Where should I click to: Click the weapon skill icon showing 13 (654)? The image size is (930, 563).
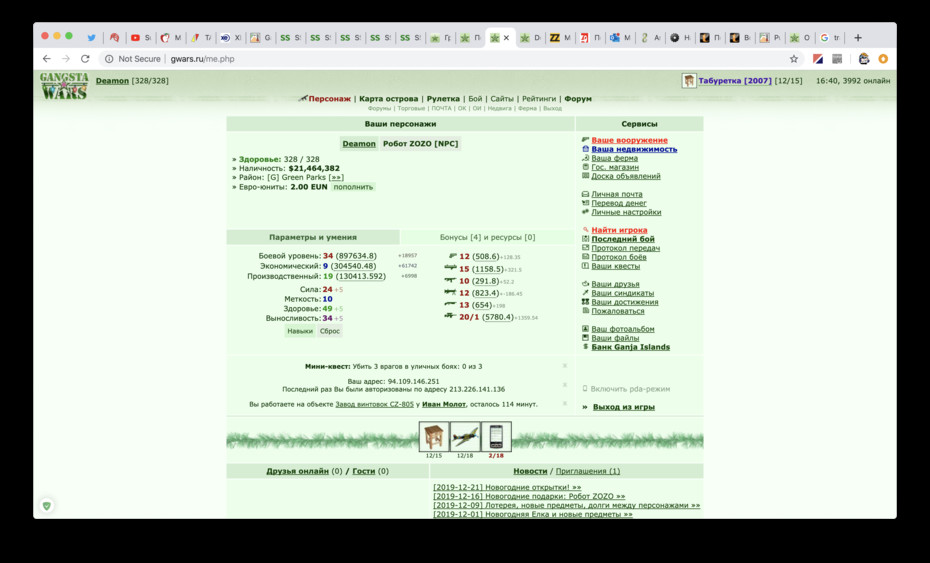pyautogui.click(x=451, y=304)
